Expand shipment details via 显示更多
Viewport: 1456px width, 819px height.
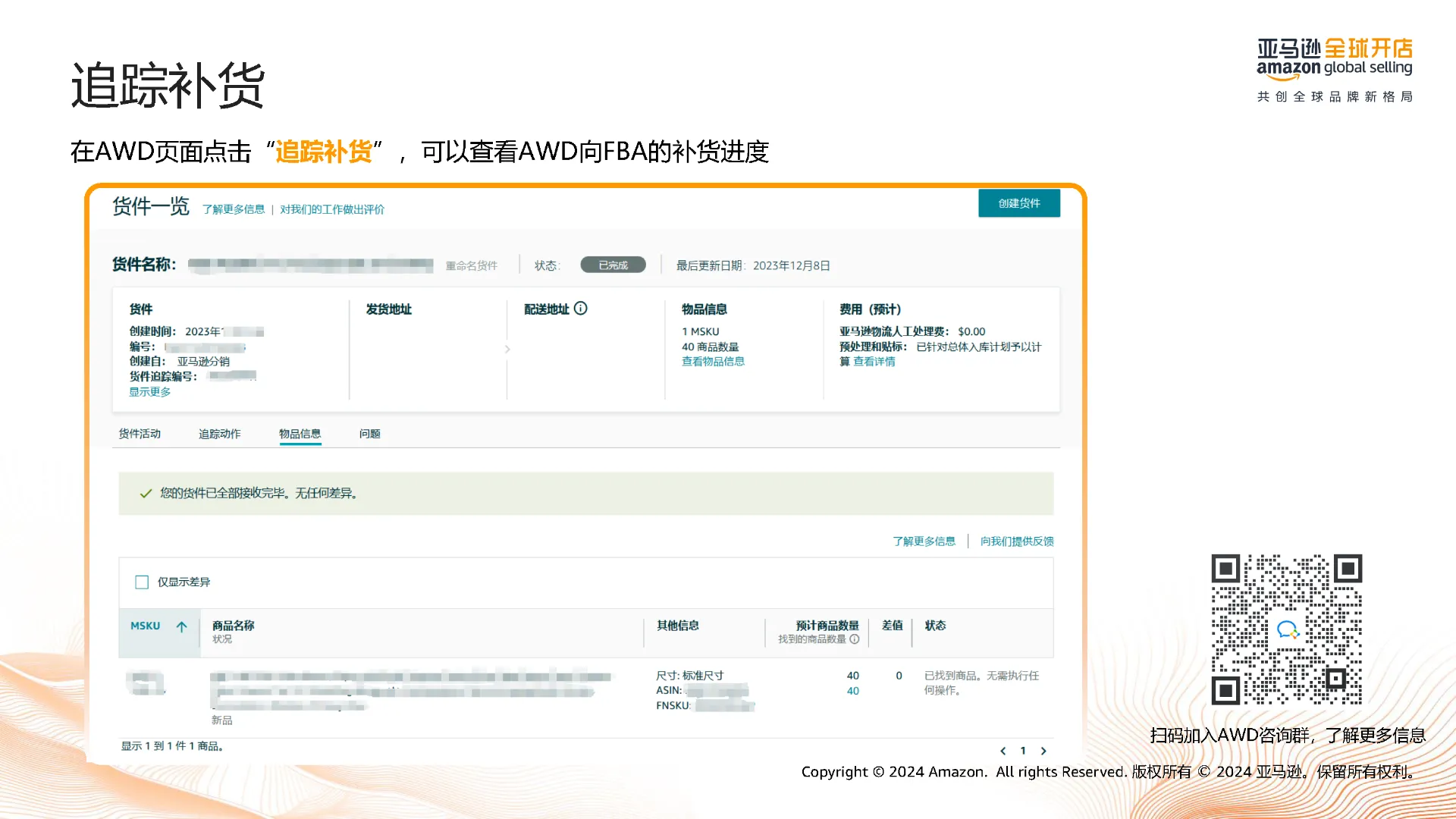coord(149,392)
